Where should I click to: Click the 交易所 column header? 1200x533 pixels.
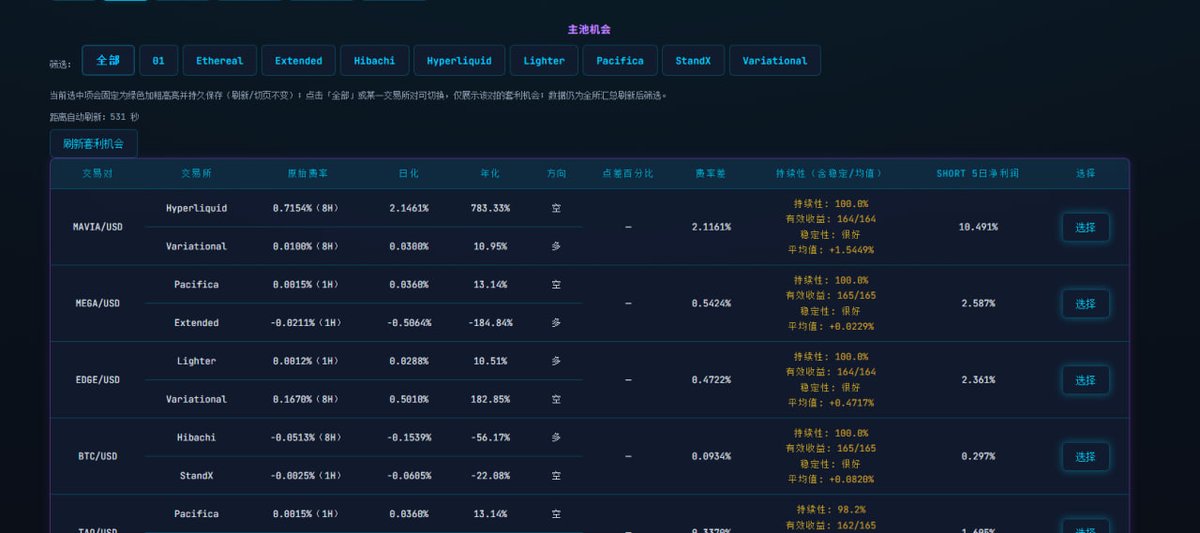[196, 173]
